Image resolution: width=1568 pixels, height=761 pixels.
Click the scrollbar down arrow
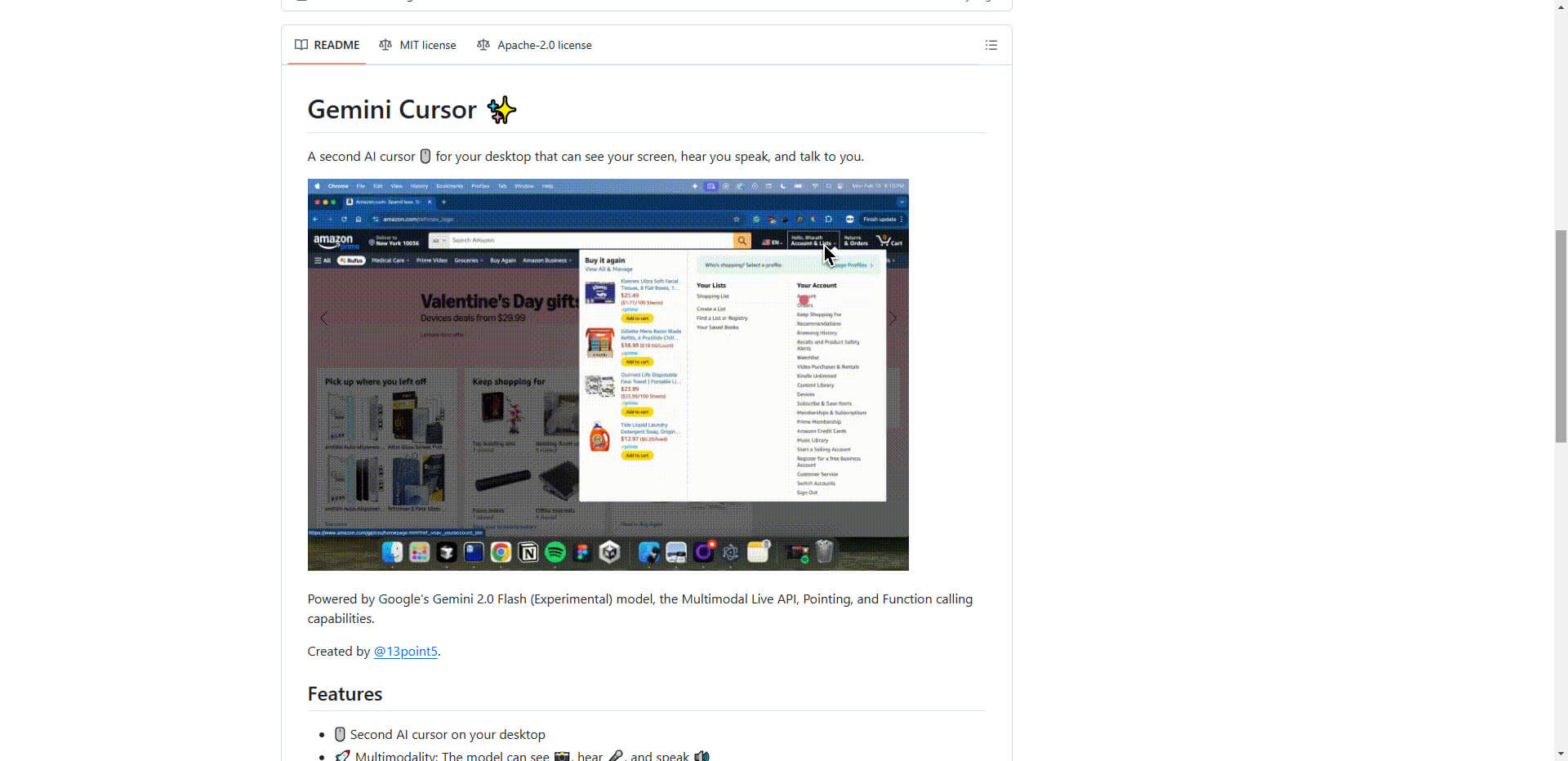1561,754
